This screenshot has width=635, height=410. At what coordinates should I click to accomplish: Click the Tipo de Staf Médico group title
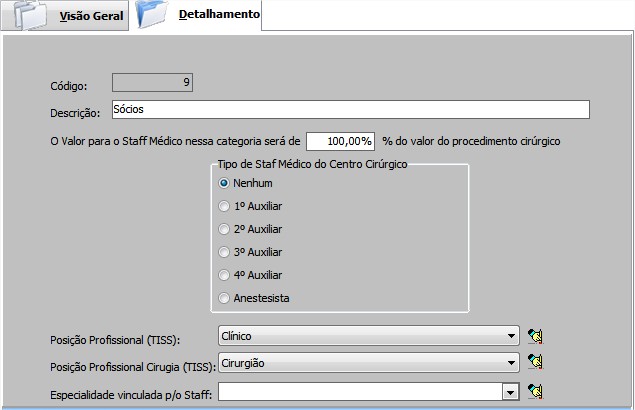pos(313,164)
